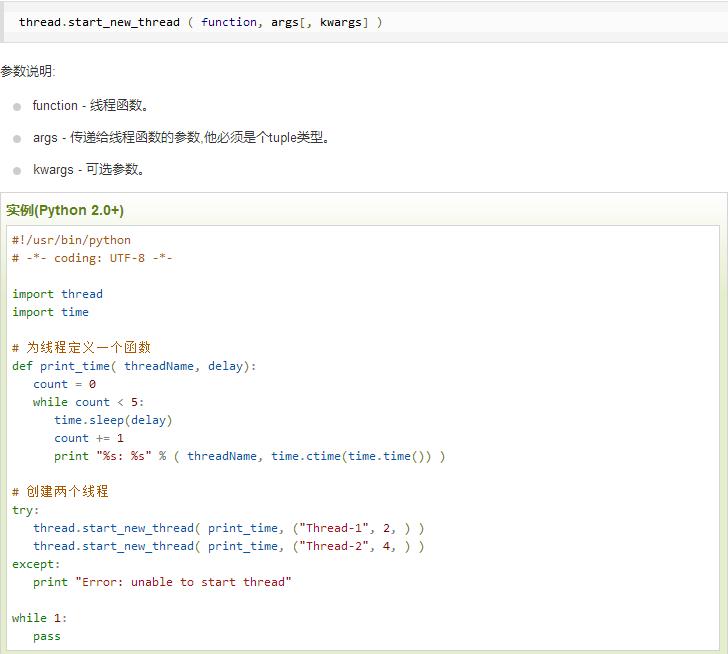Click the 'count += 1' line

click(x=89, y=438)
